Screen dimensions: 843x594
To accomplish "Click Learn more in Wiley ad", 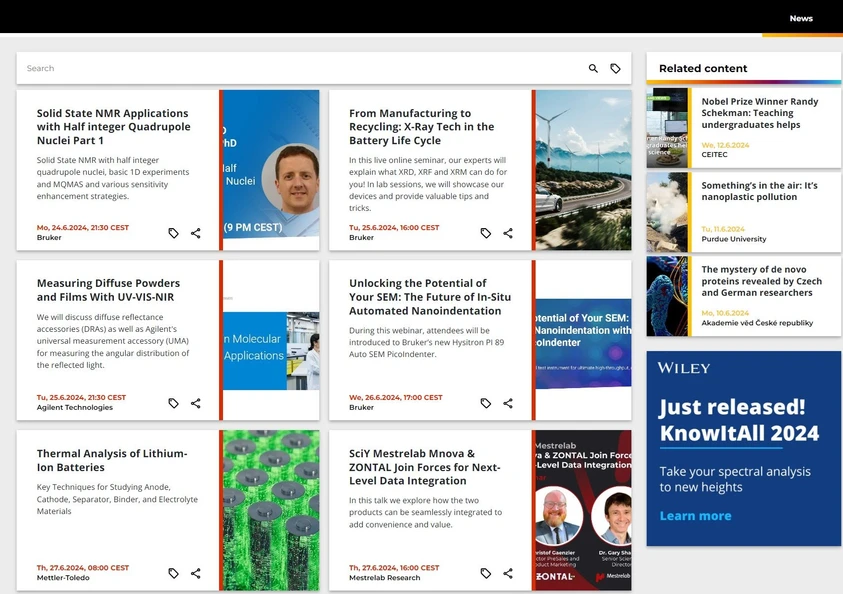I will (x=695, y=516).
